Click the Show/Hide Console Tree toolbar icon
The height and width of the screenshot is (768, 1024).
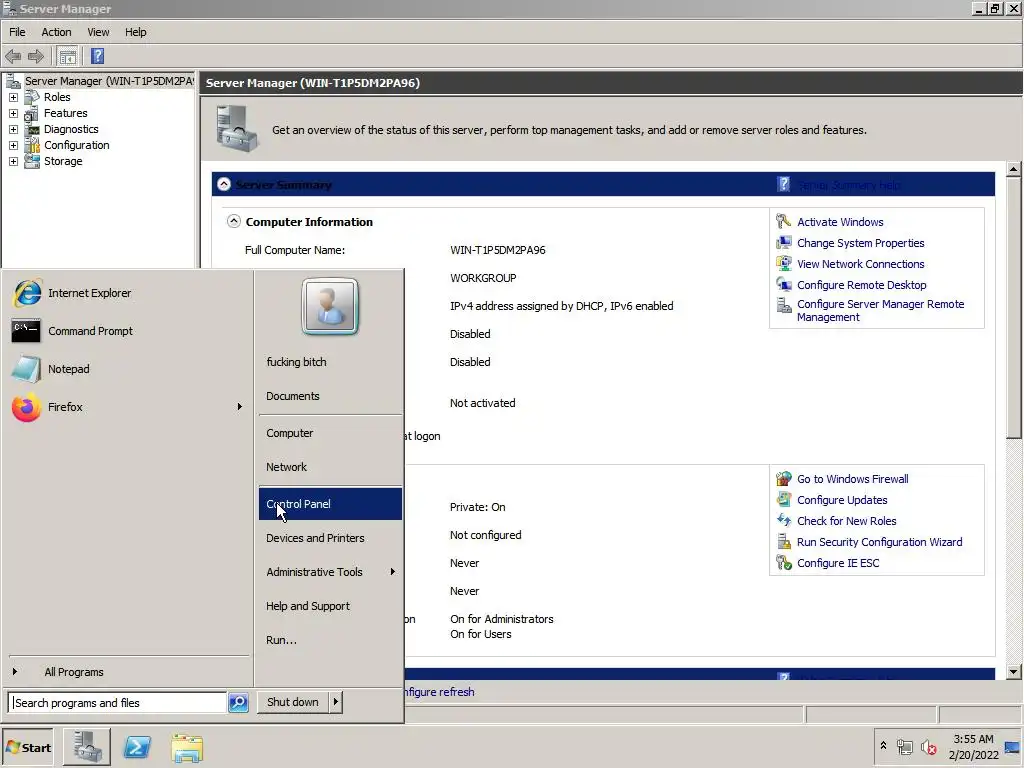pos(67,57)
